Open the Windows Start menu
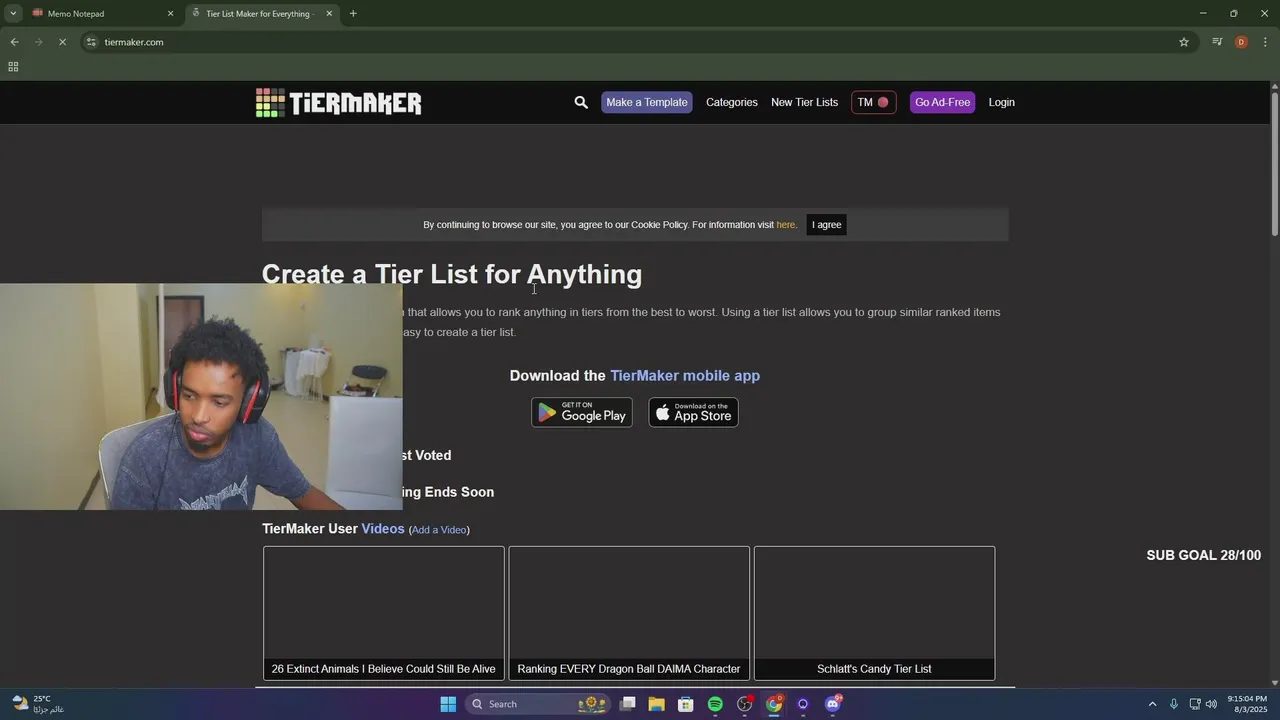Image resolution: width=1280 pixels, height=720 pixels. click(x=448, y=704)
